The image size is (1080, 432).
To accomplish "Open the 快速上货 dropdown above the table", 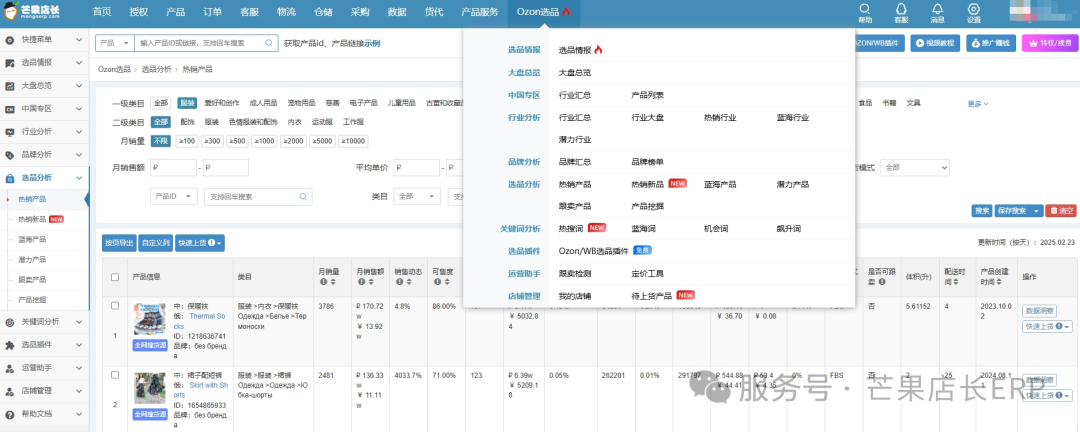I will (x=200, y=243).
